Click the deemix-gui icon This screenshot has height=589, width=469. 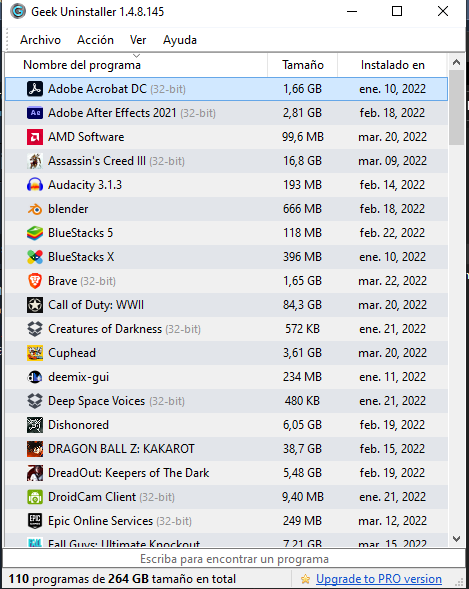[35, 377]
